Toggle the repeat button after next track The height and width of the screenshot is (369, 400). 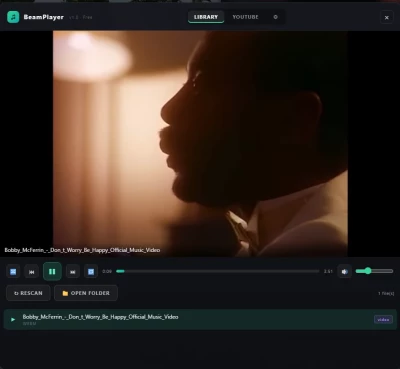tap(91, 272)
